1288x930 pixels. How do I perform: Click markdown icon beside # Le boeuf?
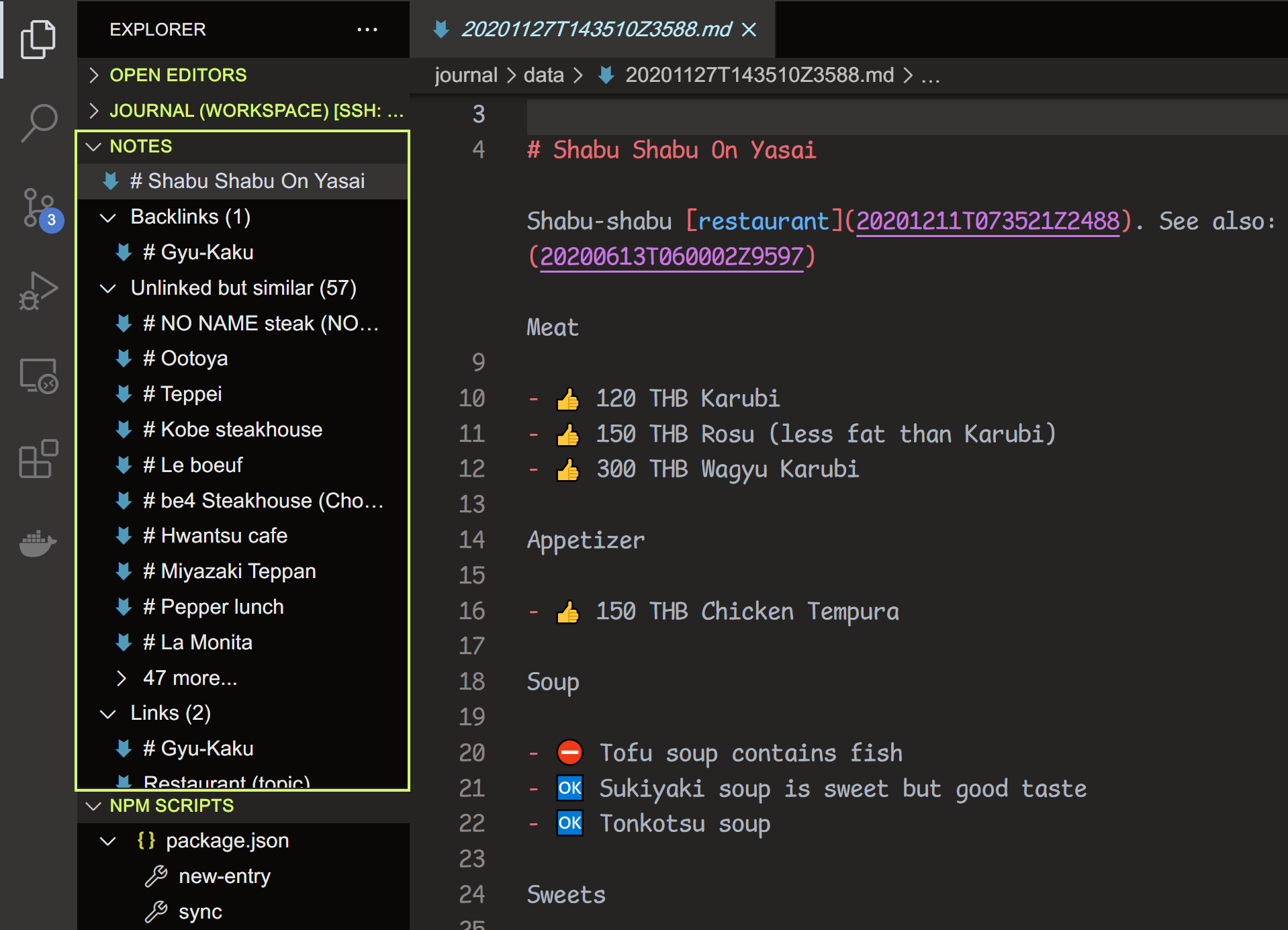click(124, 465)
